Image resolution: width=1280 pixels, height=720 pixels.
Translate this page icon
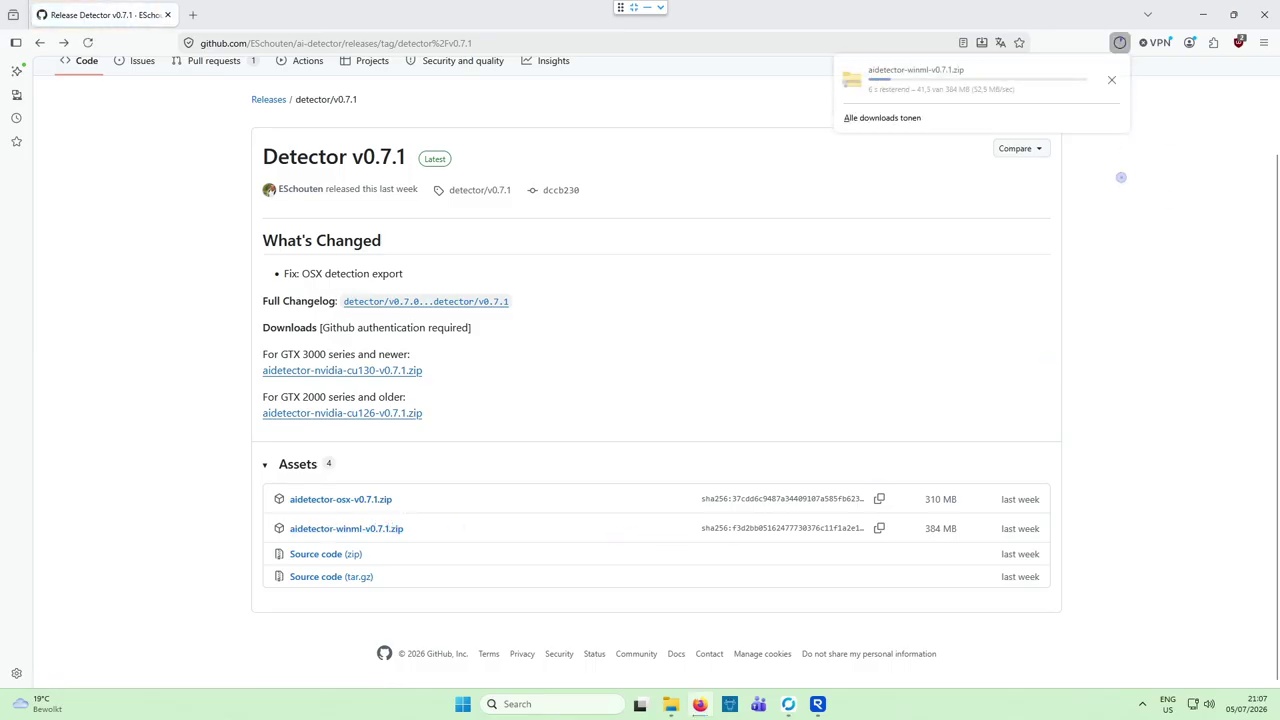click(x=1000, y=43)
